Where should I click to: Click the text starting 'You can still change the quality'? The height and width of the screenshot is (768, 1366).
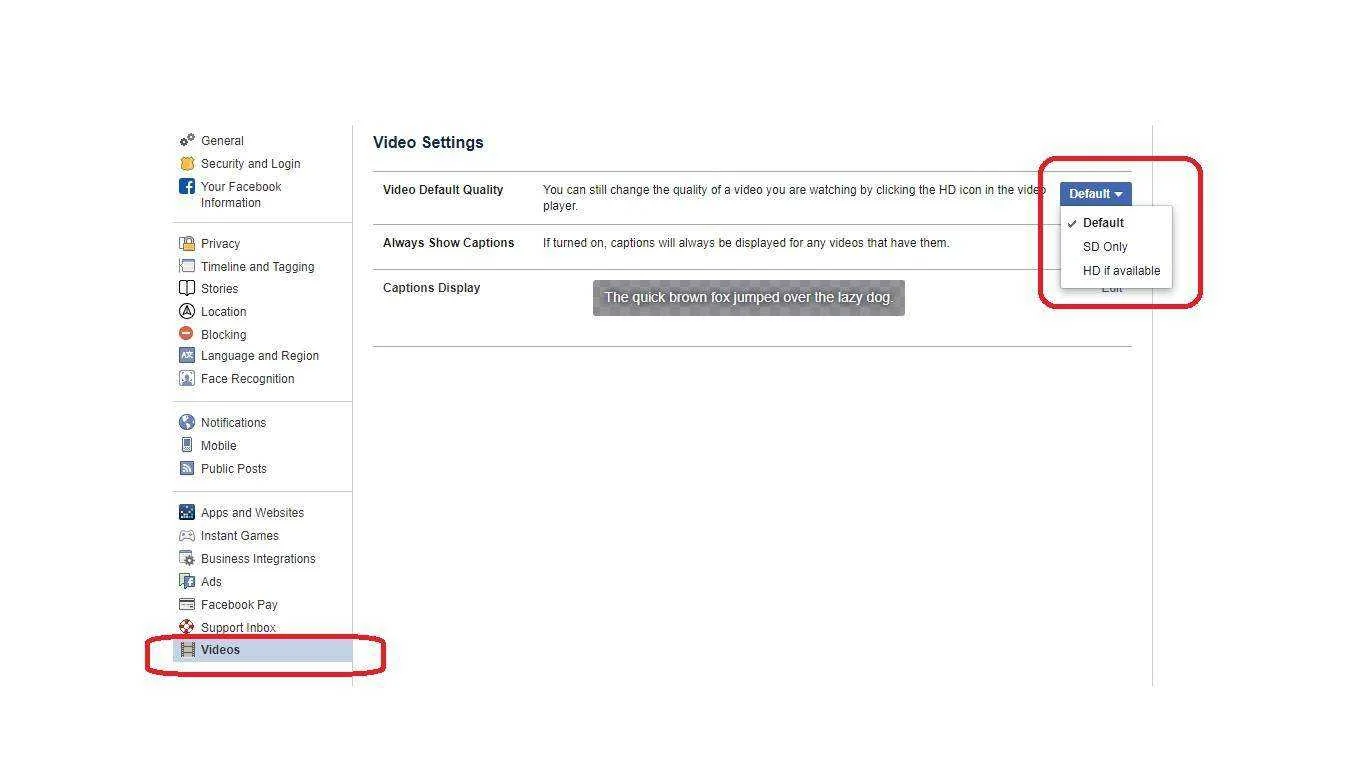point(794,198)
